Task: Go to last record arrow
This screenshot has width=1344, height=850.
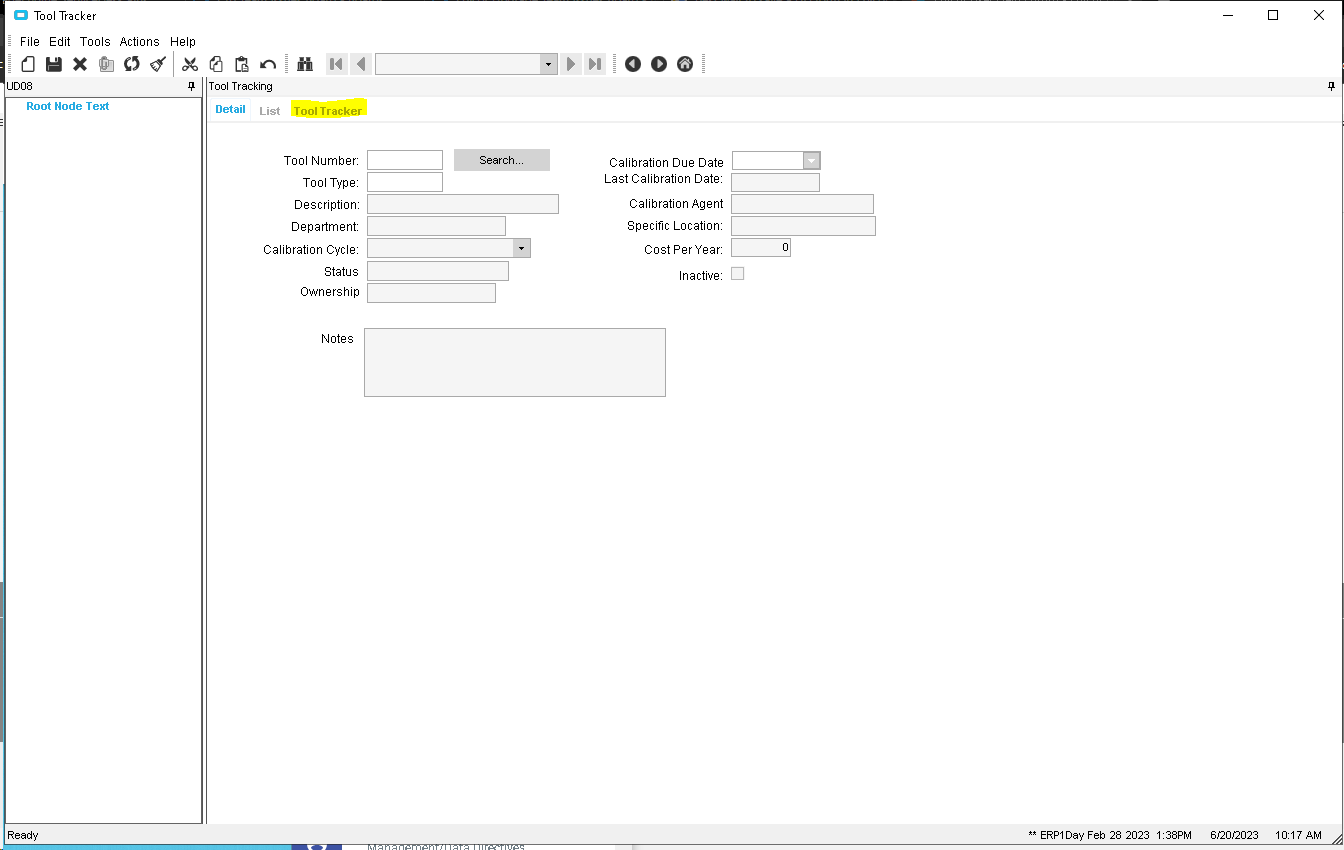Action: [x=595, y=64]
